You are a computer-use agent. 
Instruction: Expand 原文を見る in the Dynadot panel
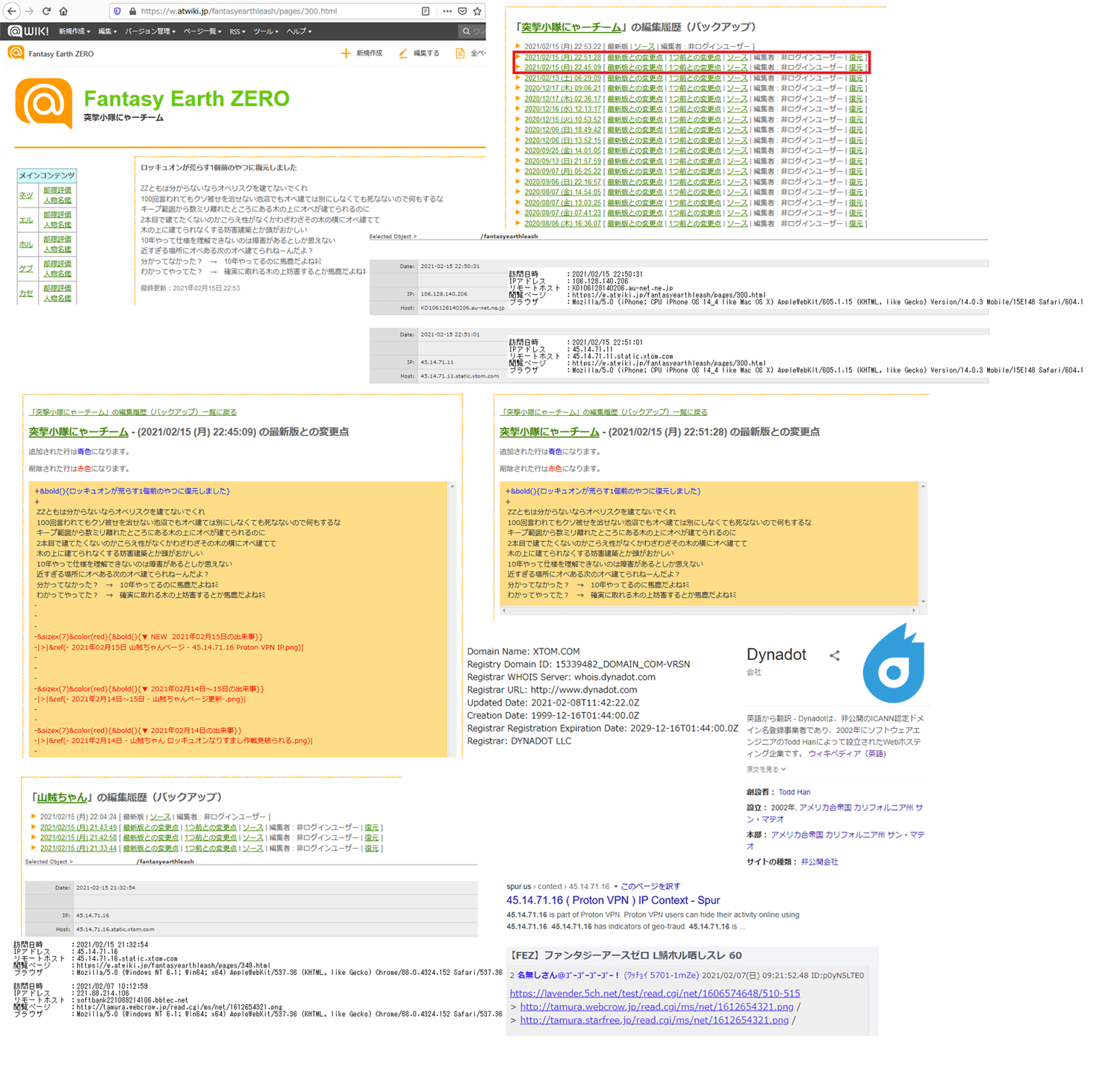pyautogui.click(x=766, y=769)
